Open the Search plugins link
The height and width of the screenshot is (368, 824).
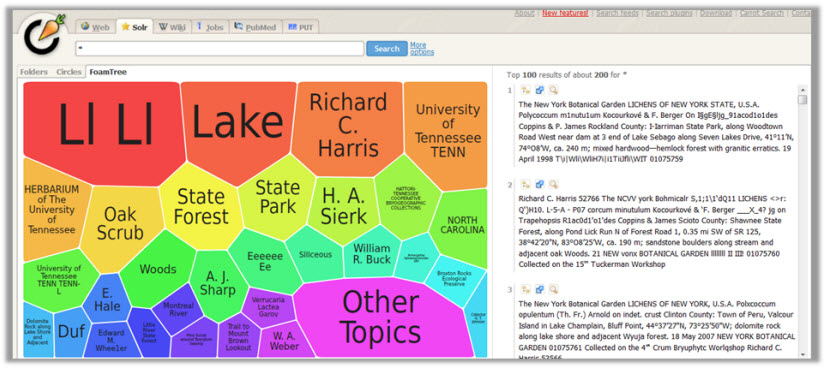click(x=669, y=13)
